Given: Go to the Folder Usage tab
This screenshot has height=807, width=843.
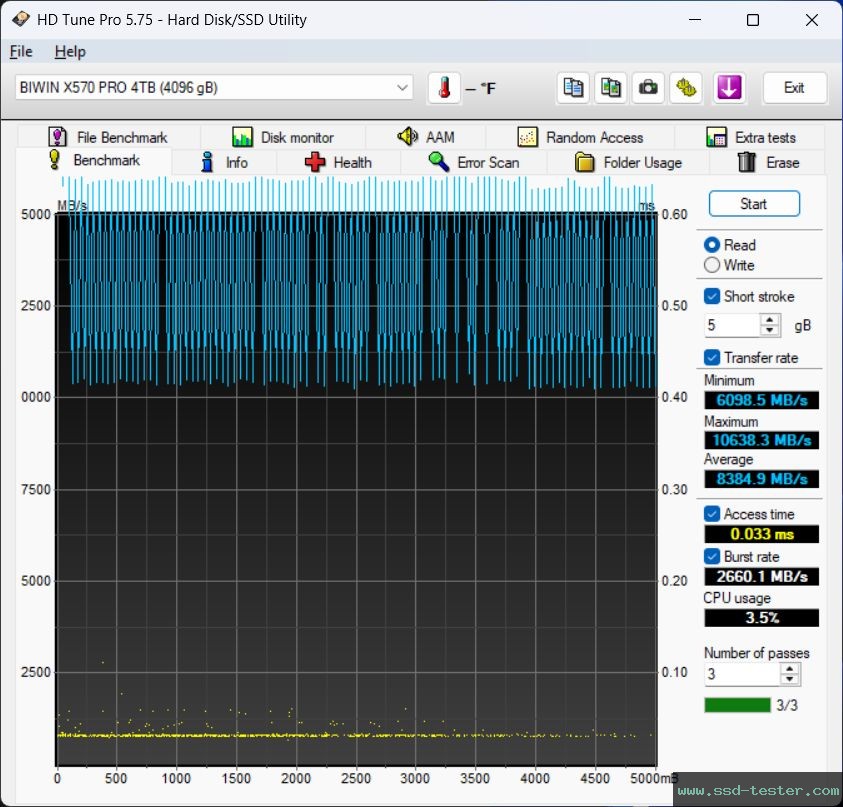Looking at the screenshot, I should 628,162.
